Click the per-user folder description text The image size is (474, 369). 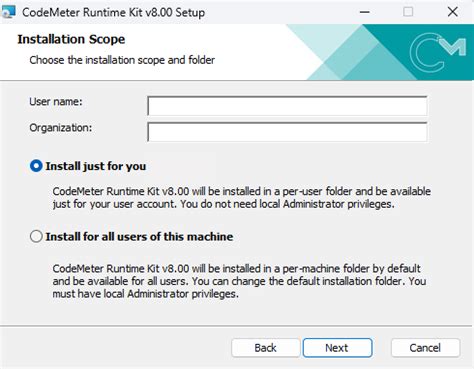point(242,198)
